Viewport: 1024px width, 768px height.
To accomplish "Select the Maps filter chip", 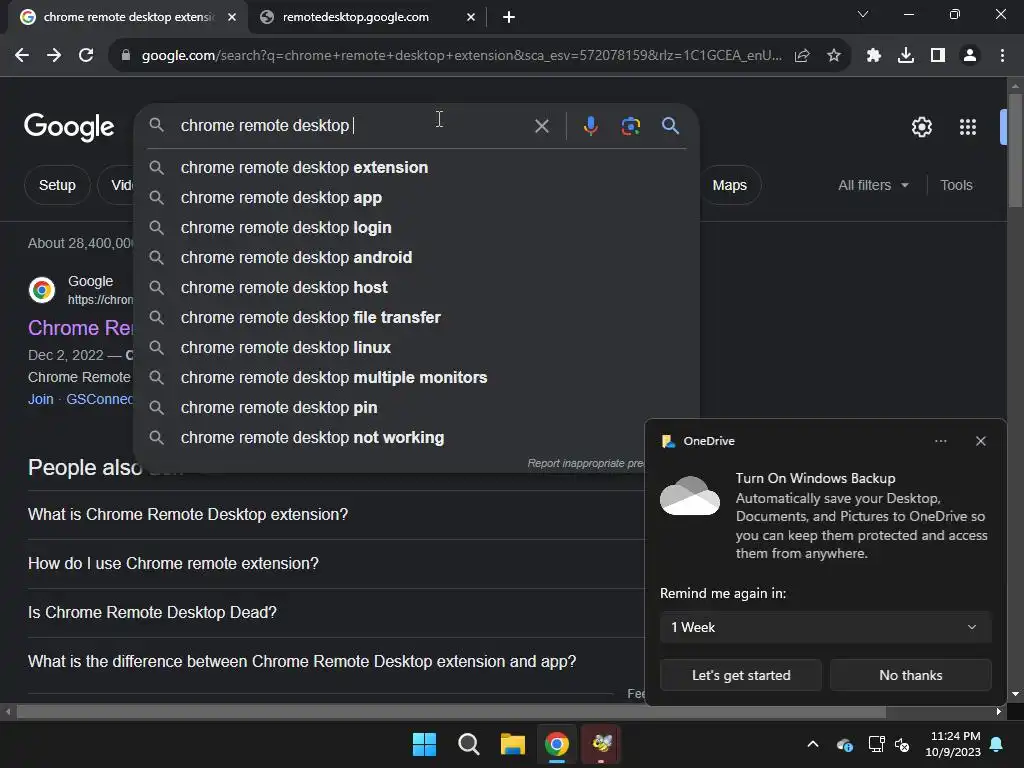I will coord(729,185).
